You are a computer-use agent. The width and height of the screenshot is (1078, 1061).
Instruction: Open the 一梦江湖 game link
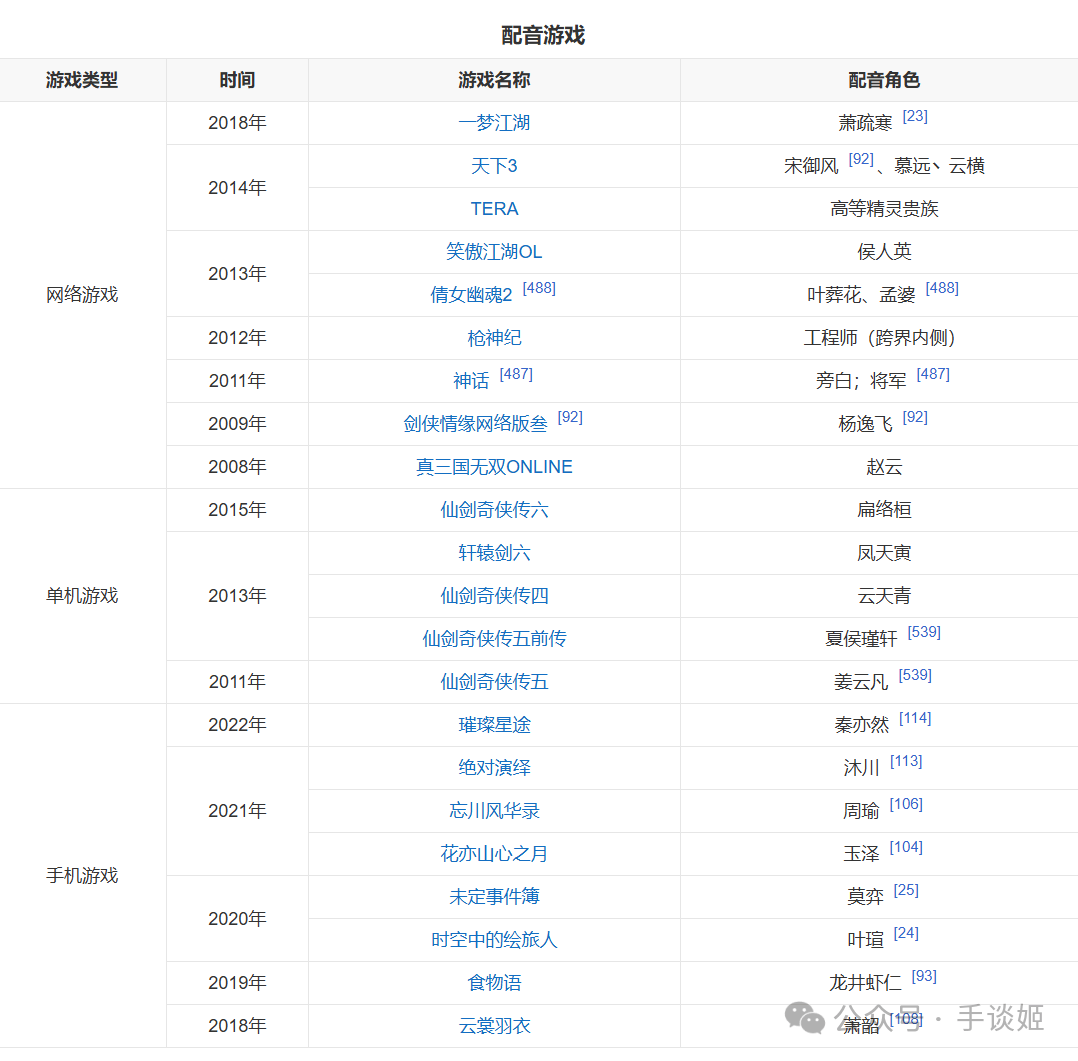[494, 123]
